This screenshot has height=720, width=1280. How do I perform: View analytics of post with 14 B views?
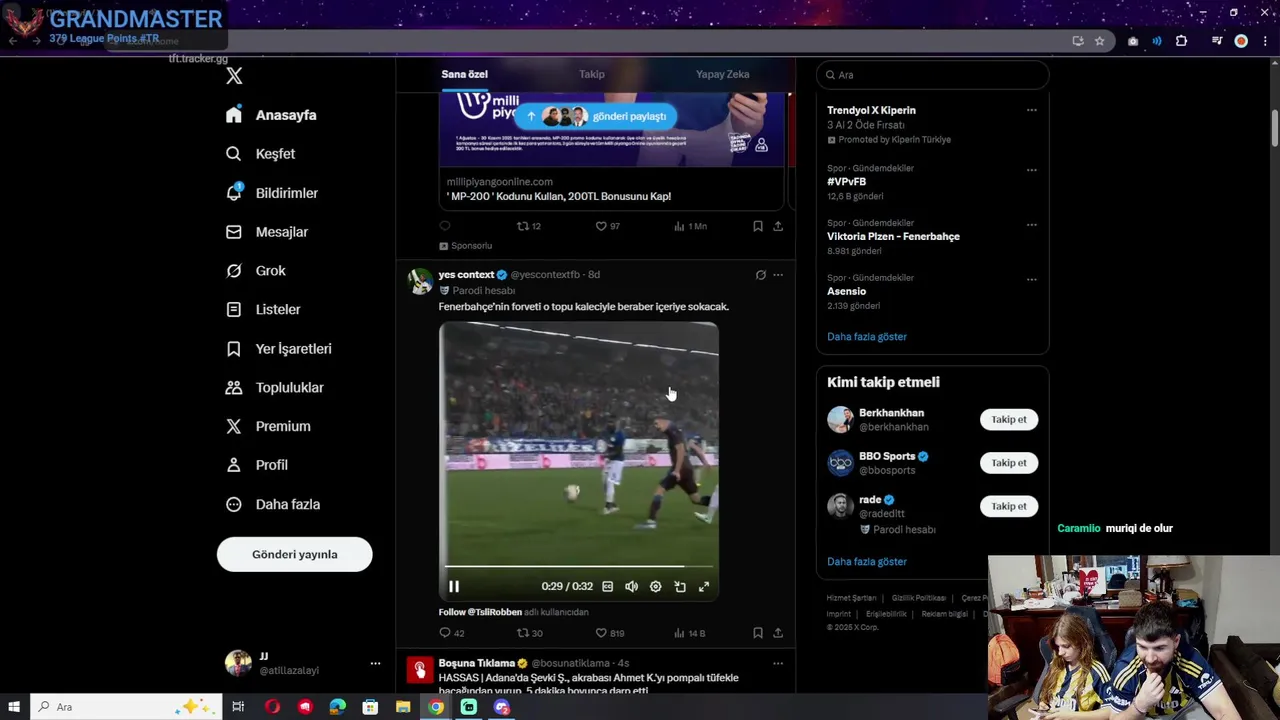pos(689,633)
